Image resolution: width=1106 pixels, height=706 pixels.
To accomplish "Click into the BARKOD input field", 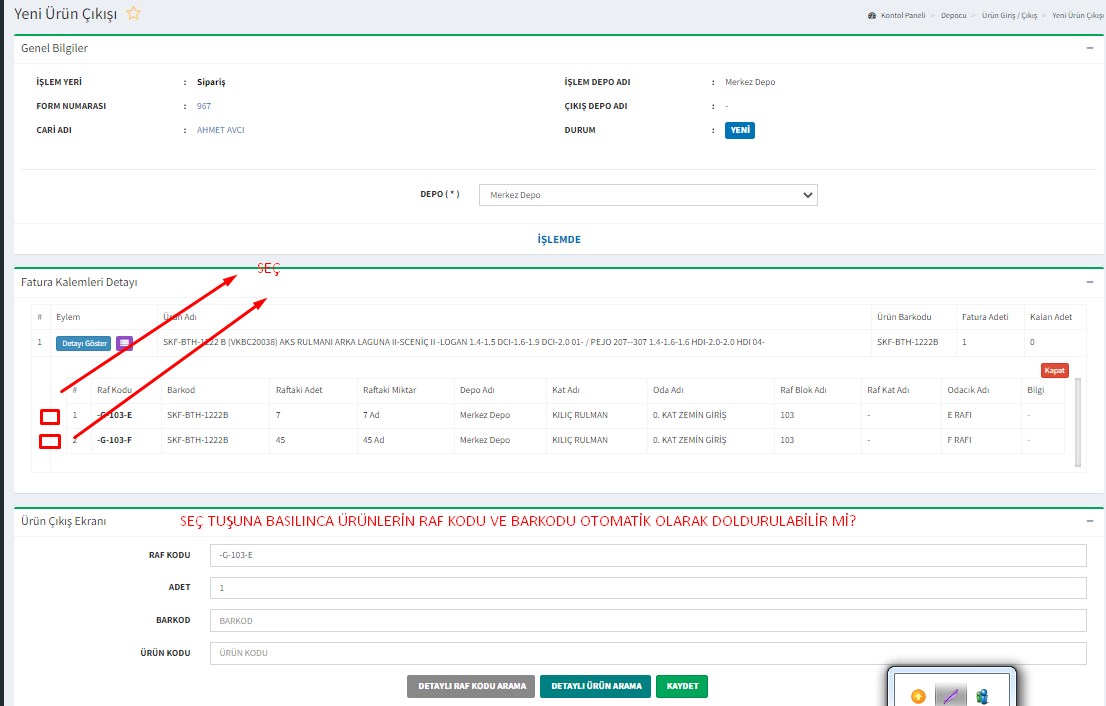I will point(647,621).
